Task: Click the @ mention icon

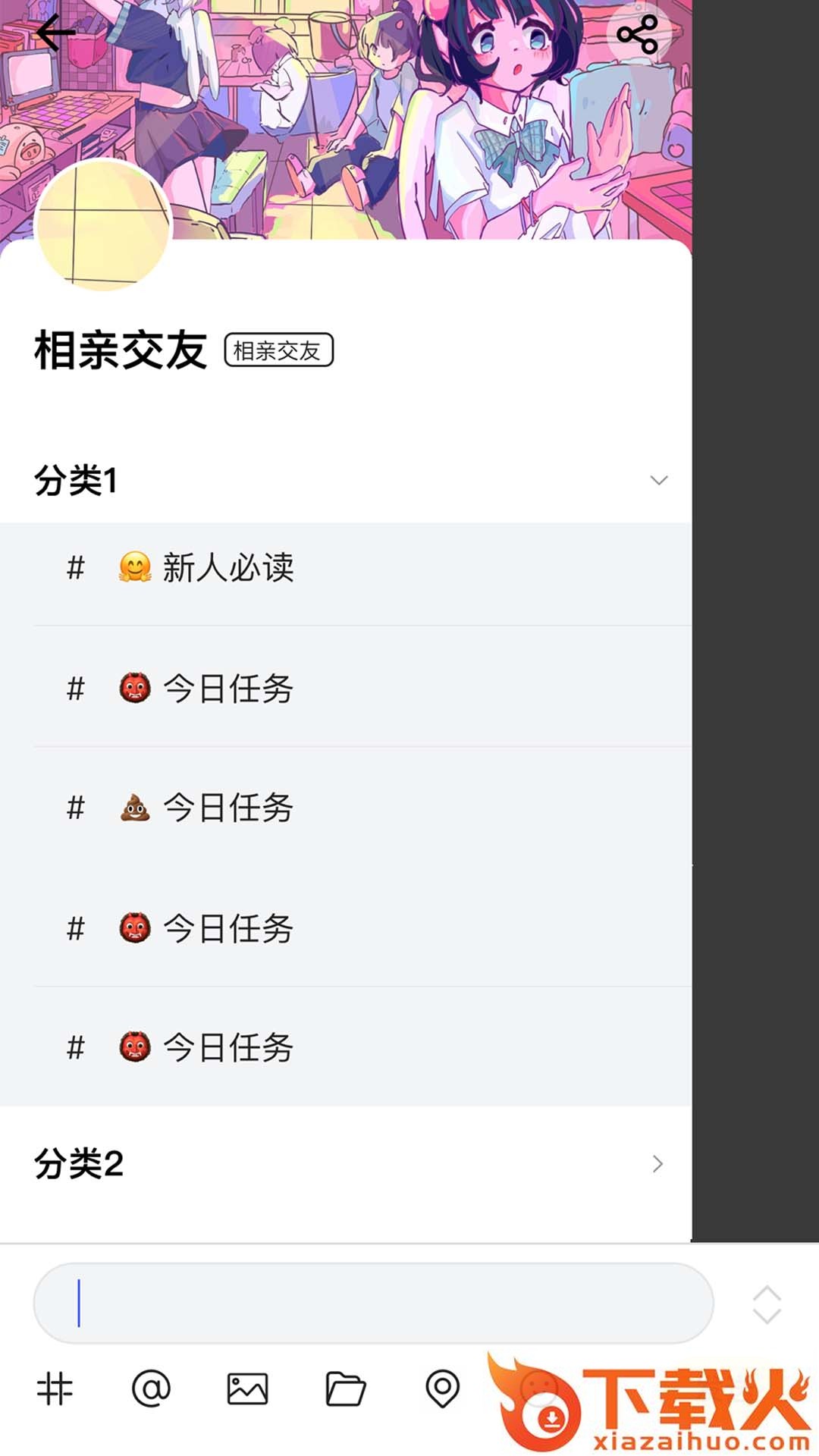Action: tap(151, 1389)
